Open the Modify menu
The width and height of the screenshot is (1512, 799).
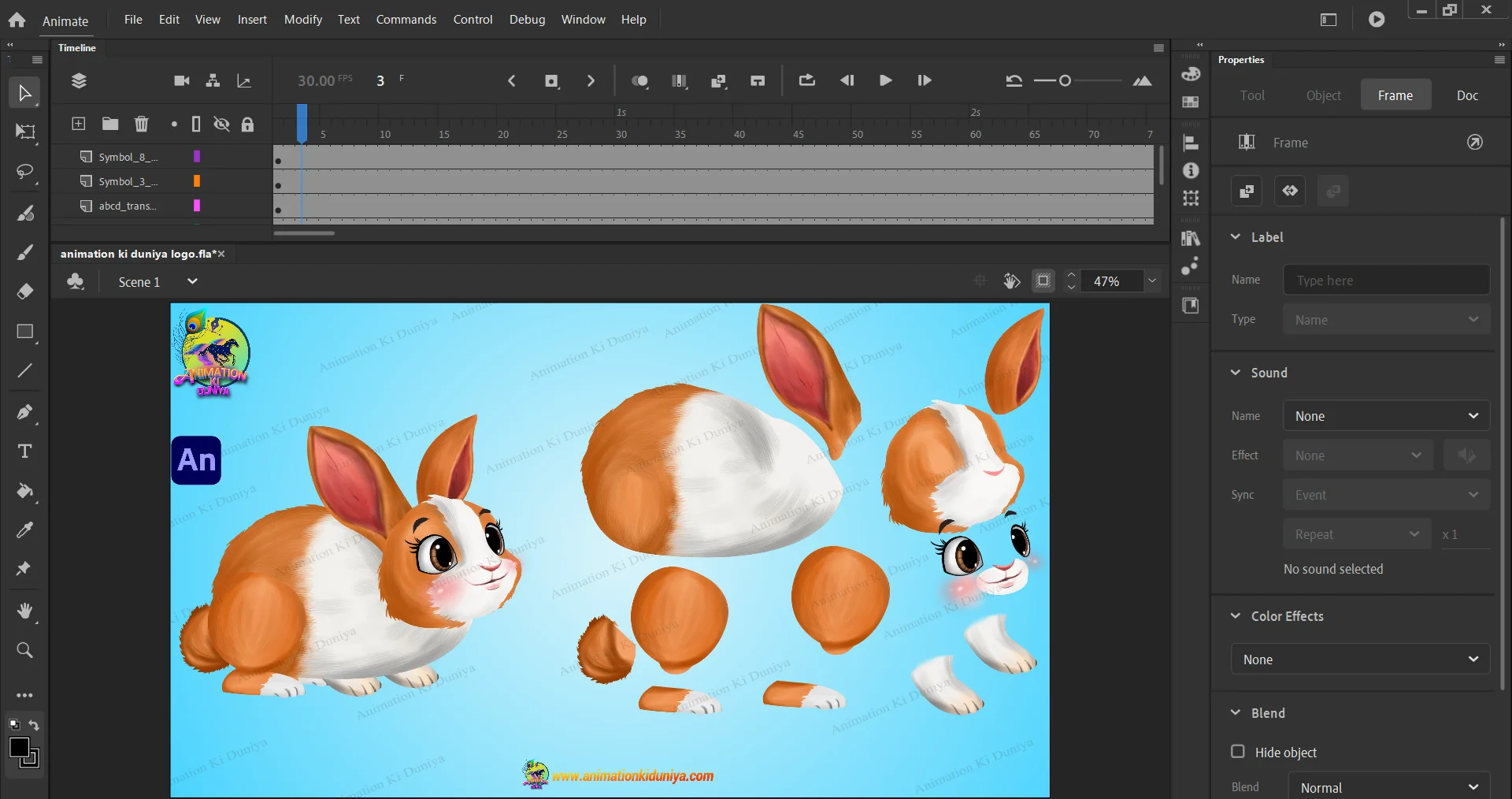pos(303,20)
